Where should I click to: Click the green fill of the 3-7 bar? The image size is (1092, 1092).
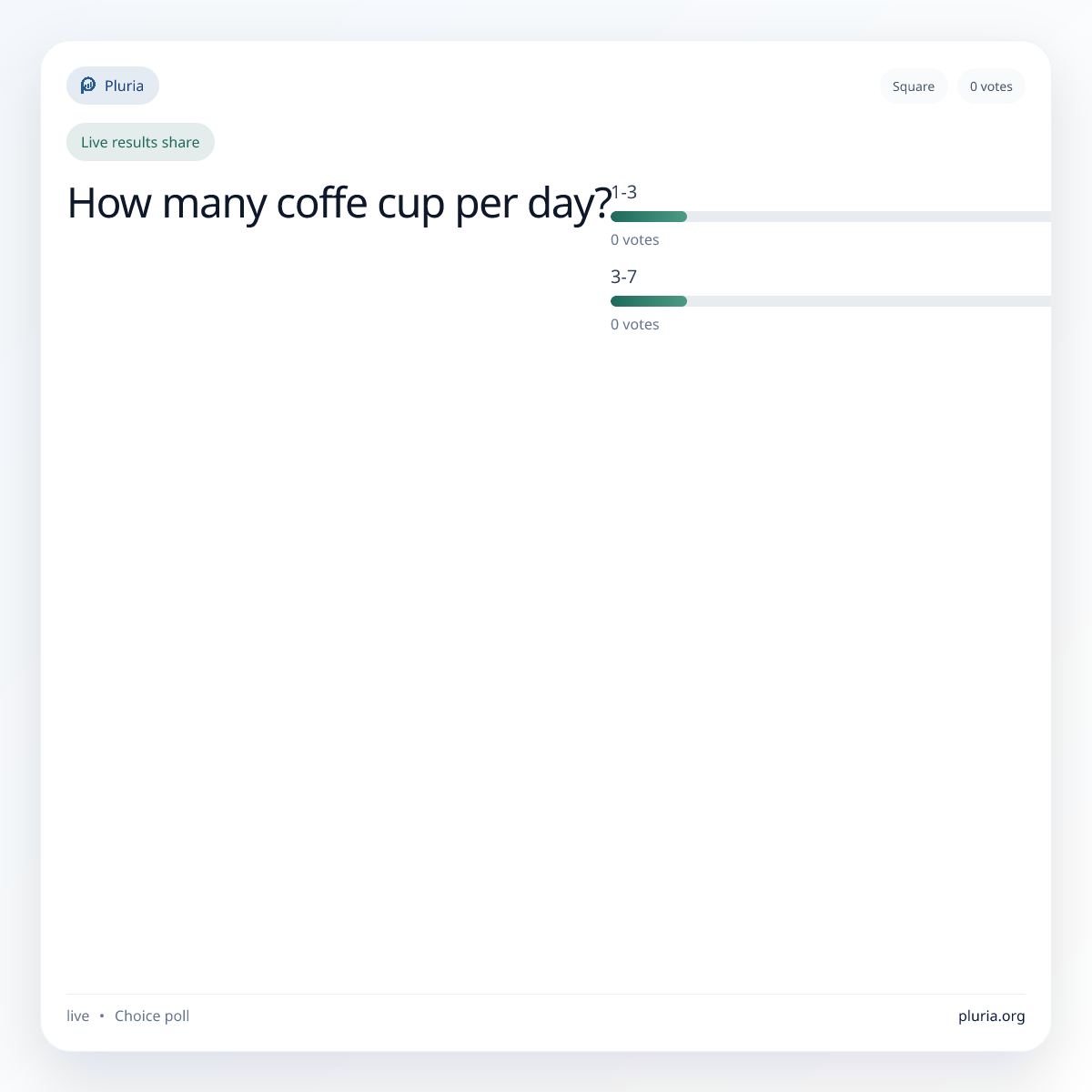click(648, 301)
